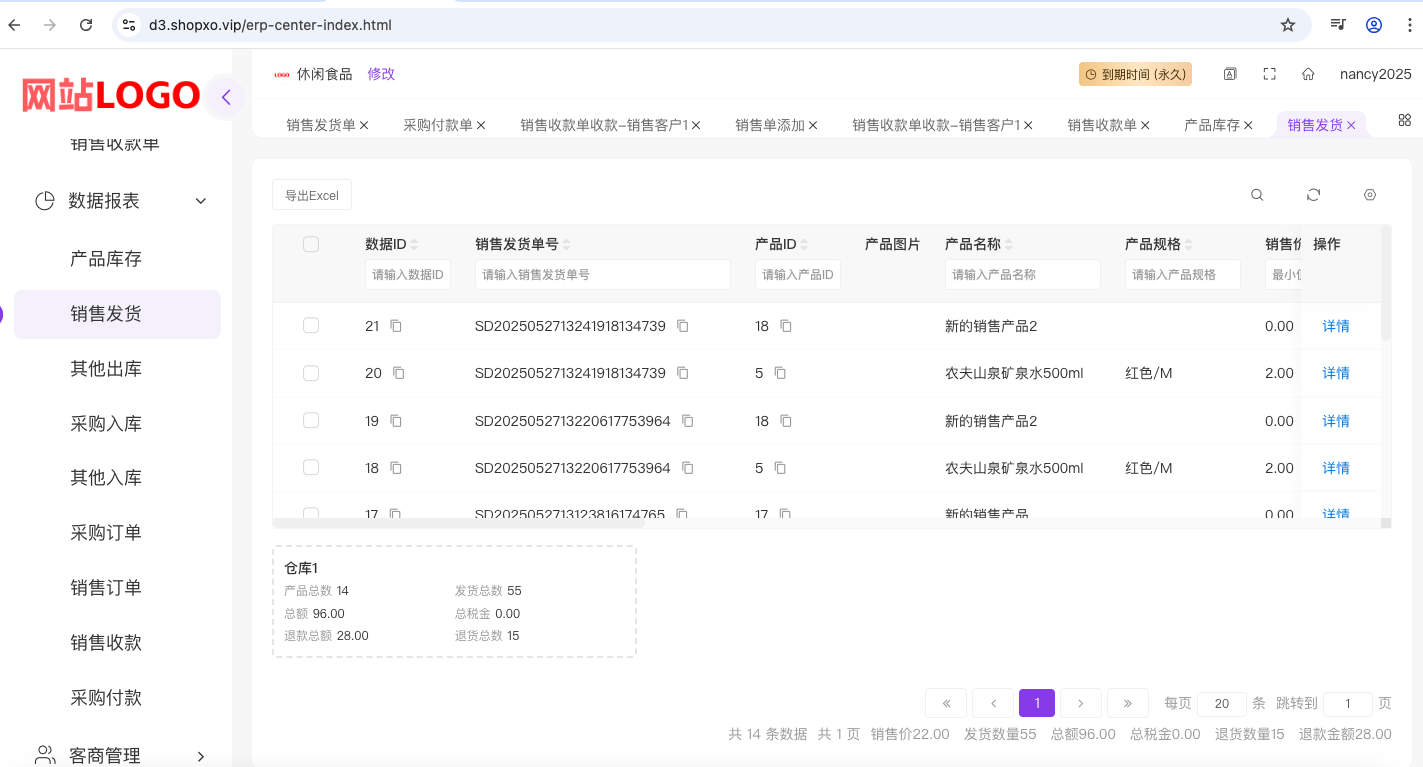Click the 导出Excel button
Image resolution: width=1423 pixels, height=767 pixels.
pyautogui.click(x=312, y=195)
